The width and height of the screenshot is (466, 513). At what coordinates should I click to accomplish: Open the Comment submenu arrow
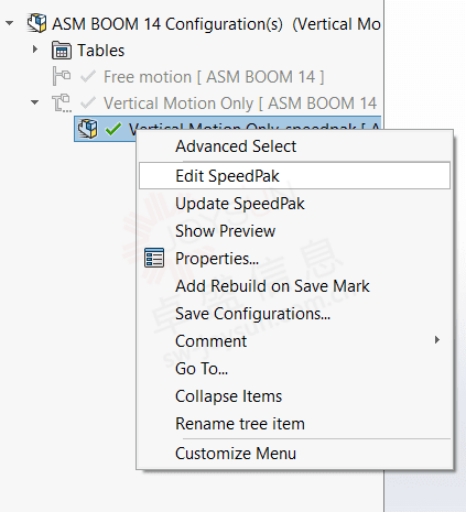pyautogui.click(x=437, y=340)
